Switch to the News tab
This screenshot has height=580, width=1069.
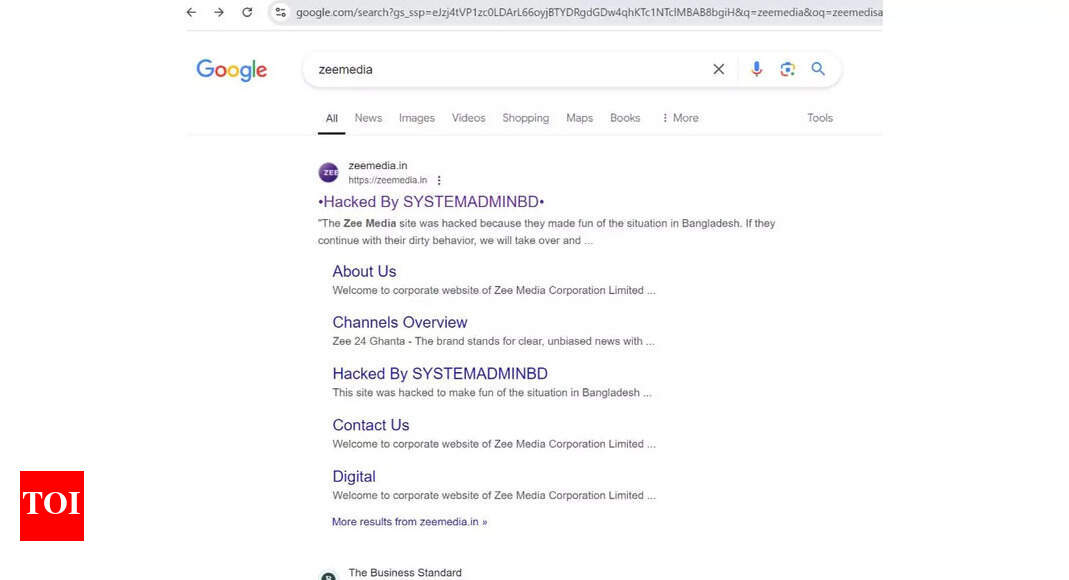point(368,118)
